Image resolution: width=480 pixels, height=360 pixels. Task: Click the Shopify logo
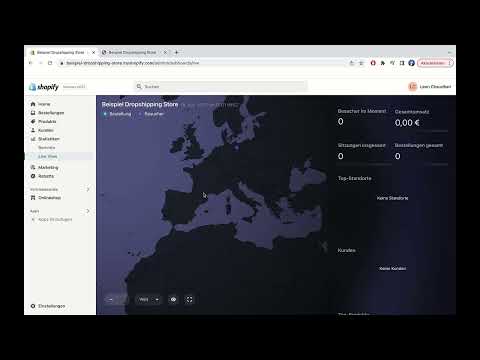coord(44,87)
